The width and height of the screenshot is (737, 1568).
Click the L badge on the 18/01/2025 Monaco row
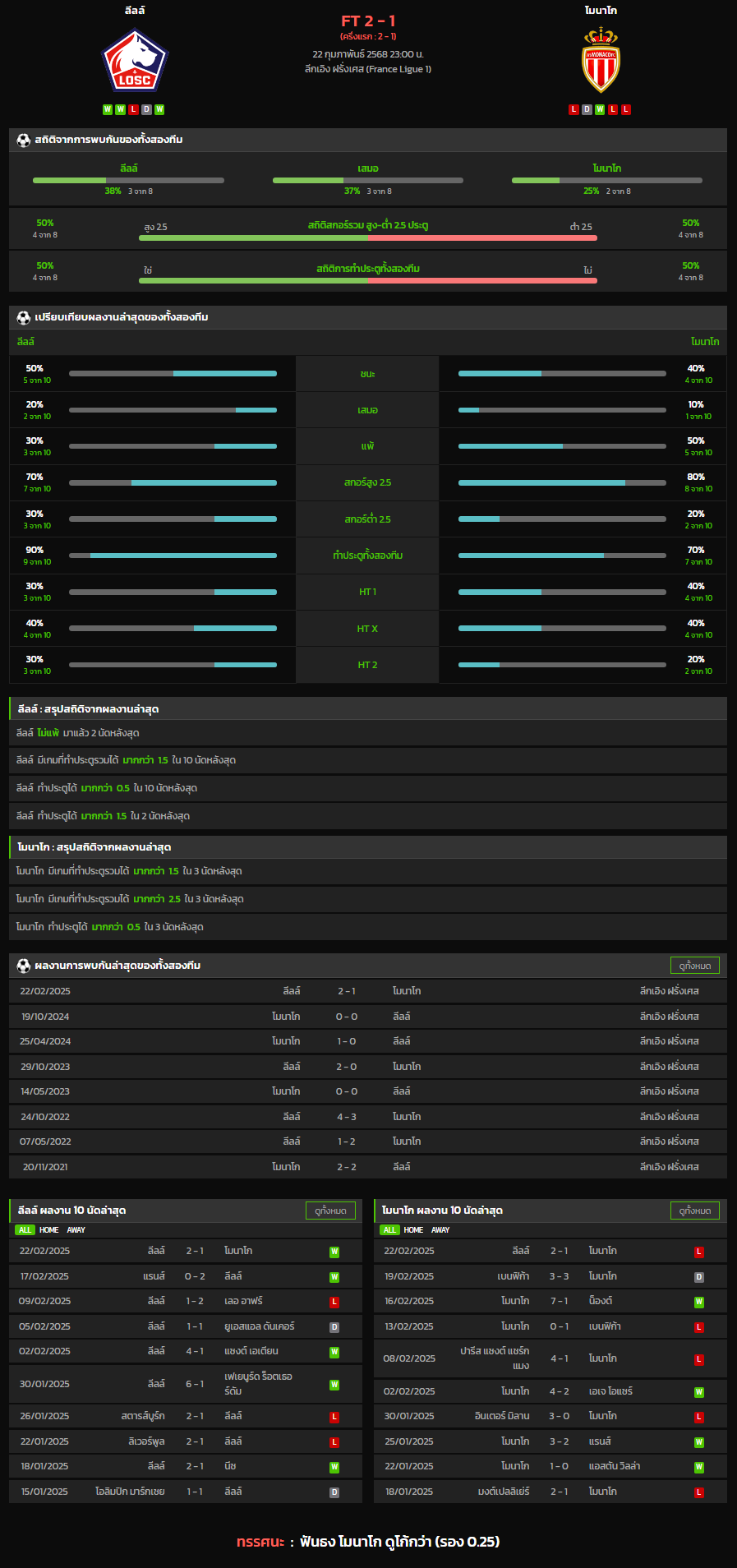click(699, 1492)
